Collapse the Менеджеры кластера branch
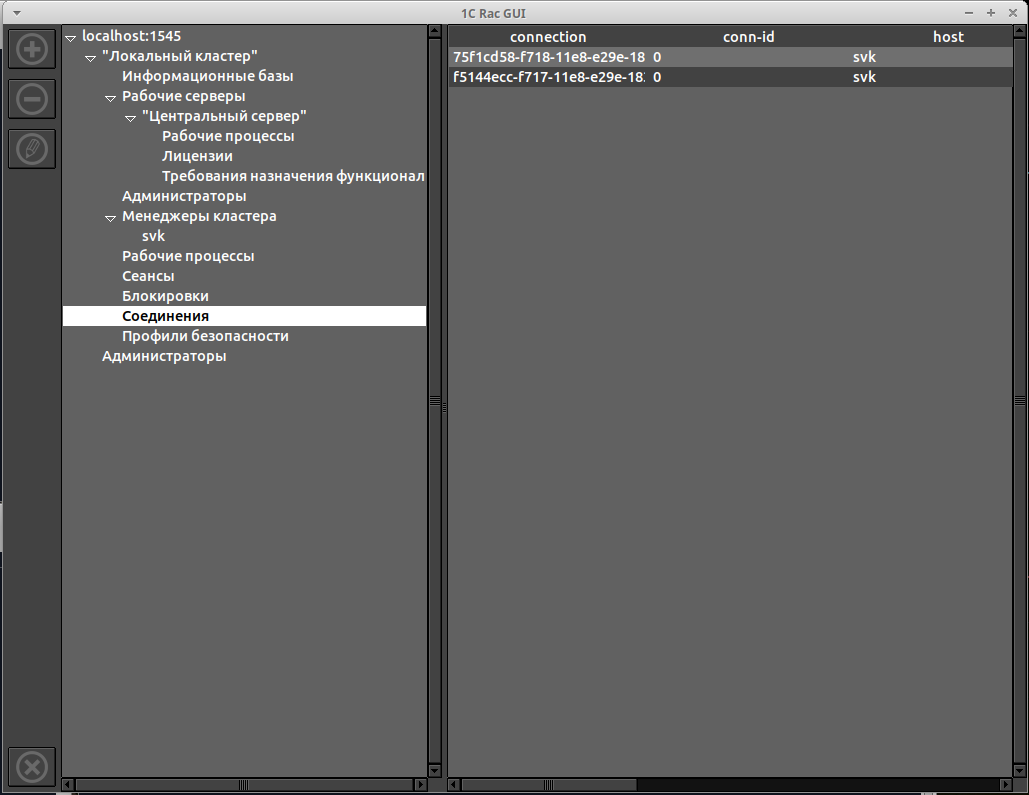The height and width of the screenshot is (795, 1029). coord(110,217)
